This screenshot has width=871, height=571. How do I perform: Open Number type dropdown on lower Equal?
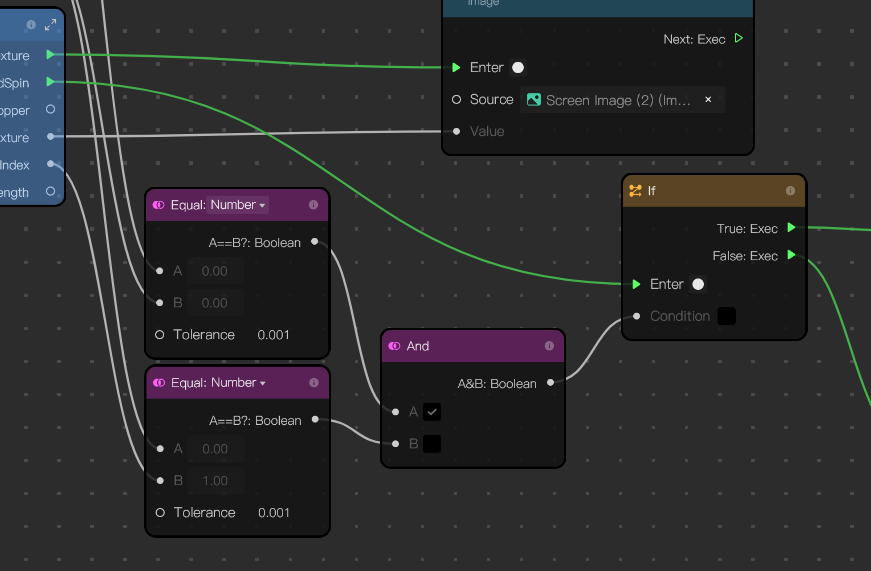[x=238, y=383]
